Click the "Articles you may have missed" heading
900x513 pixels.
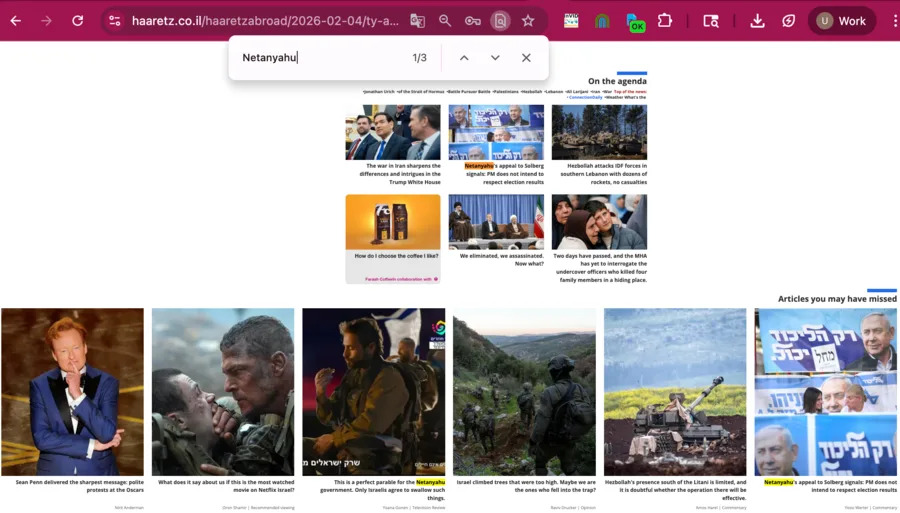[x=837, y=298]
